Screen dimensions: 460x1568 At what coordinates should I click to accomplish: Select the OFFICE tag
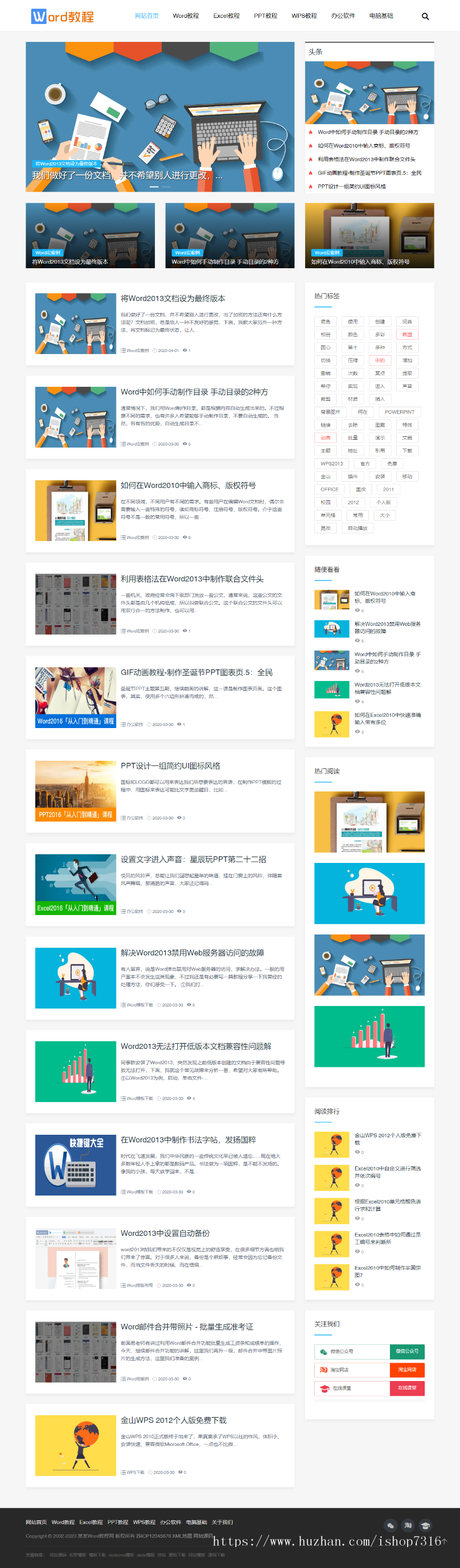[330, 489]
